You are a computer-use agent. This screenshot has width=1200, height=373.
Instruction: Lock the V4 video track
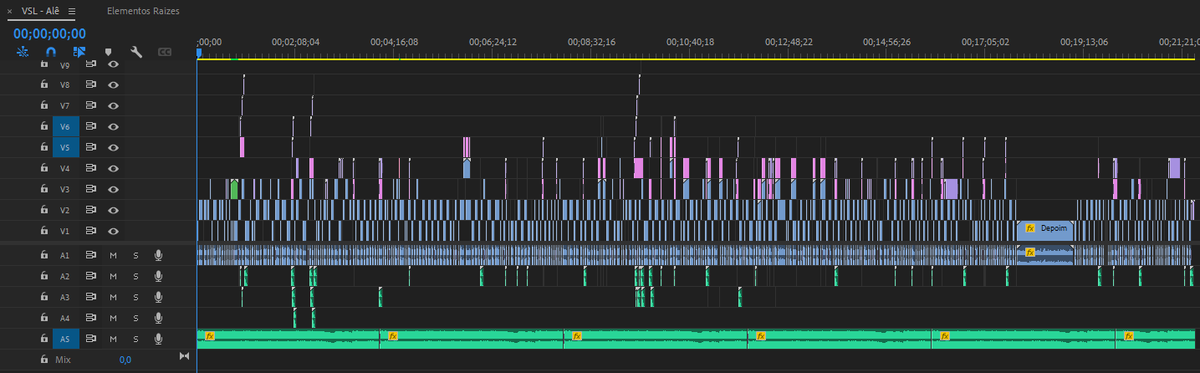(44, 168)
